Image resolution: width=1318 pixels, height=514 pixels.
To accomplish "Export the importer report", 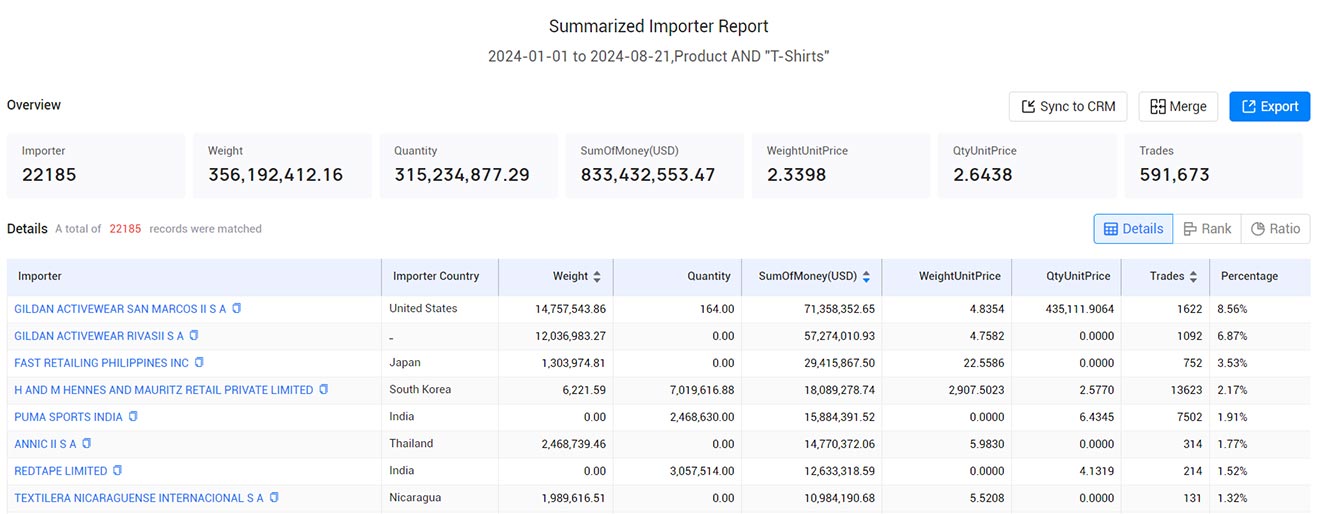I will 1270,107.
